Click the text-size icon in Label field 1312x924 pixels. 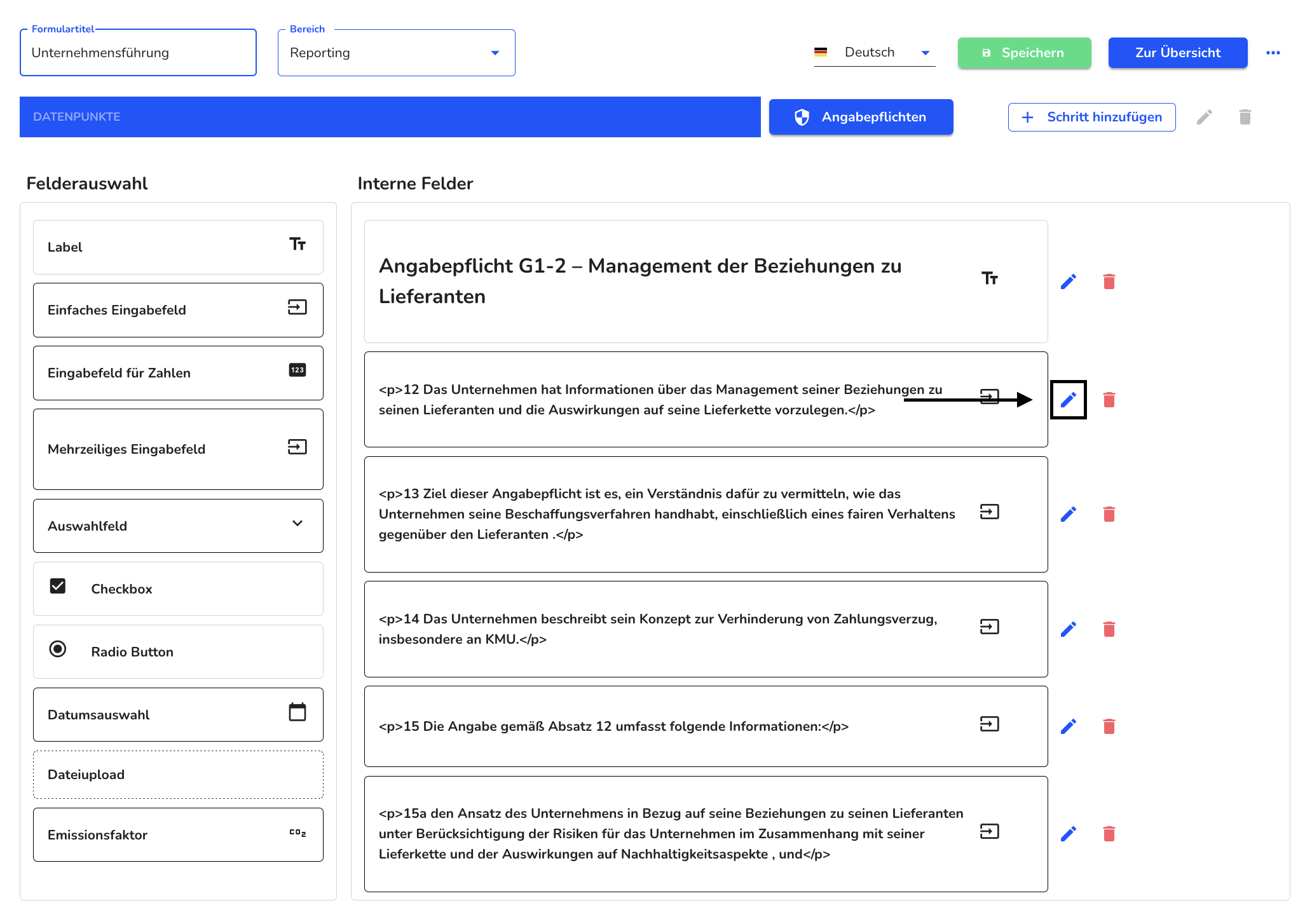(297, 244)
